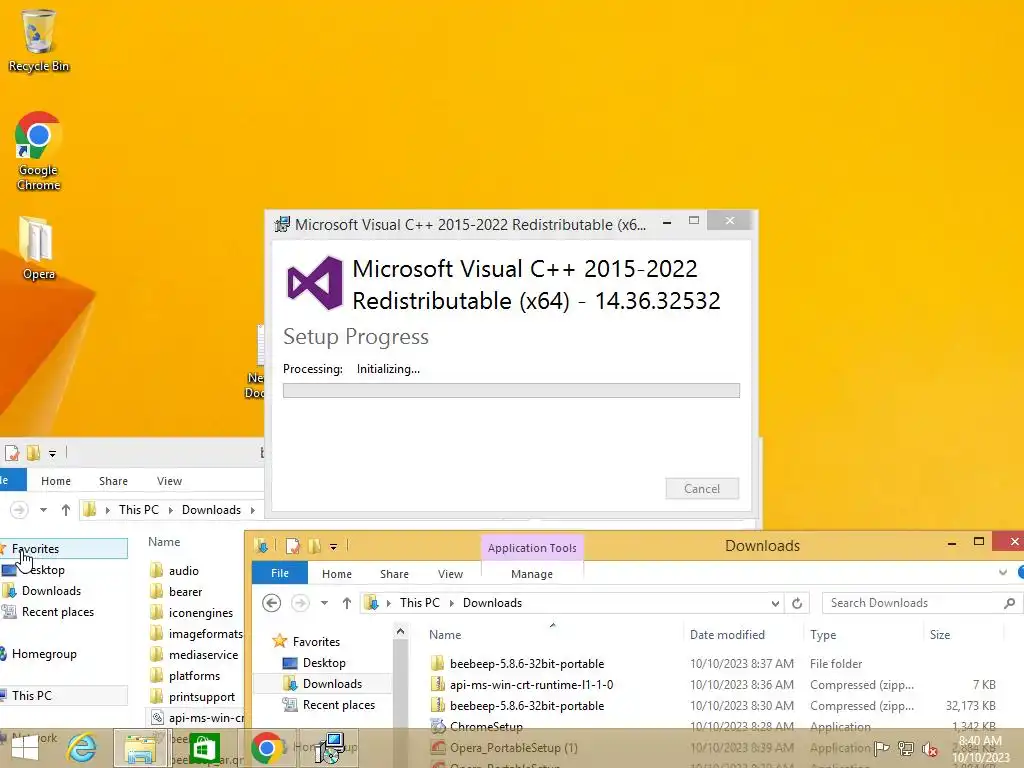Select the bearer folder
The width and height of the screenshot is (1024, 768).
185,591
